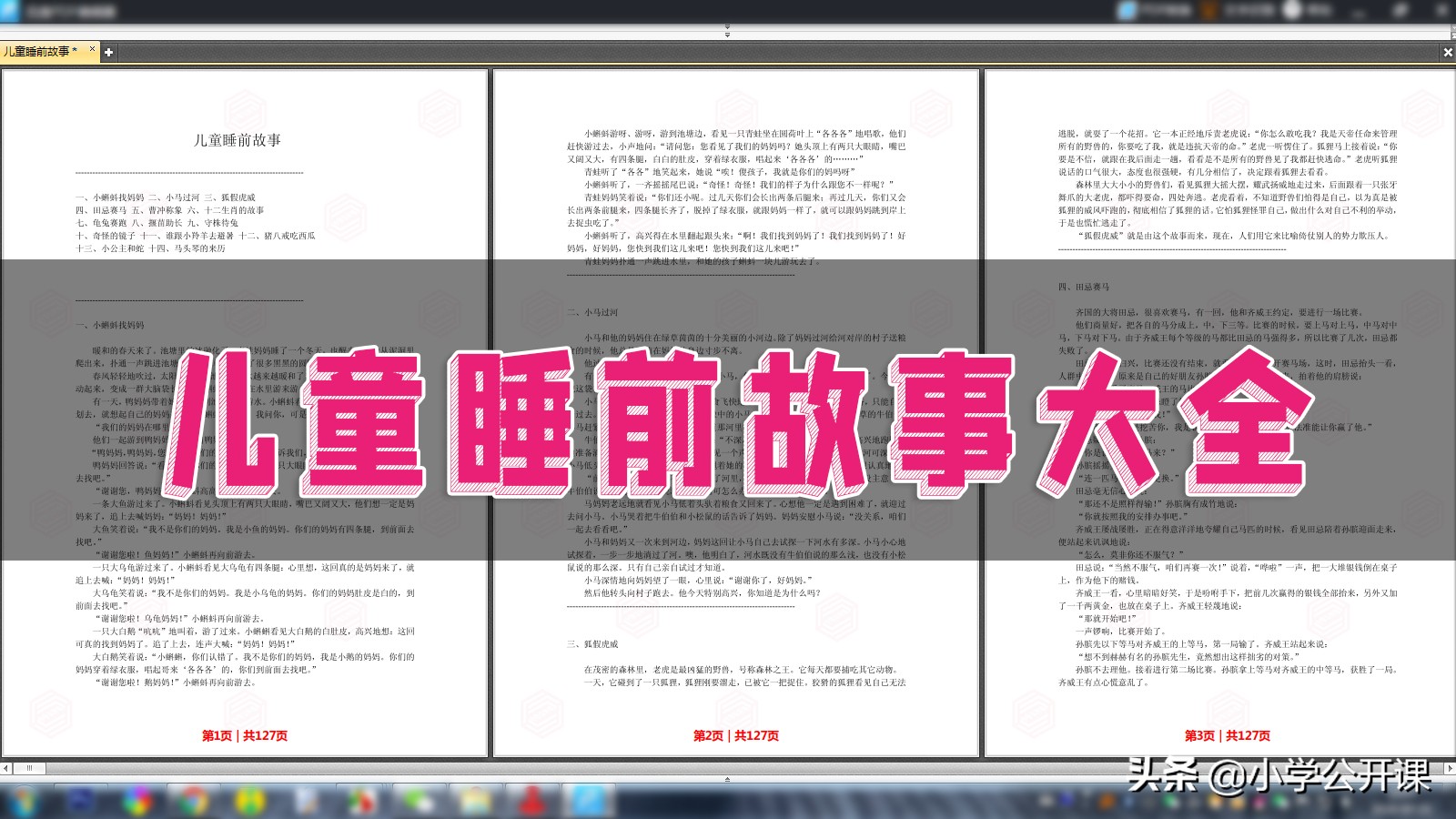Click the blue square icon in the title bar
1456x819 pixels.
tap(1126, 11)
